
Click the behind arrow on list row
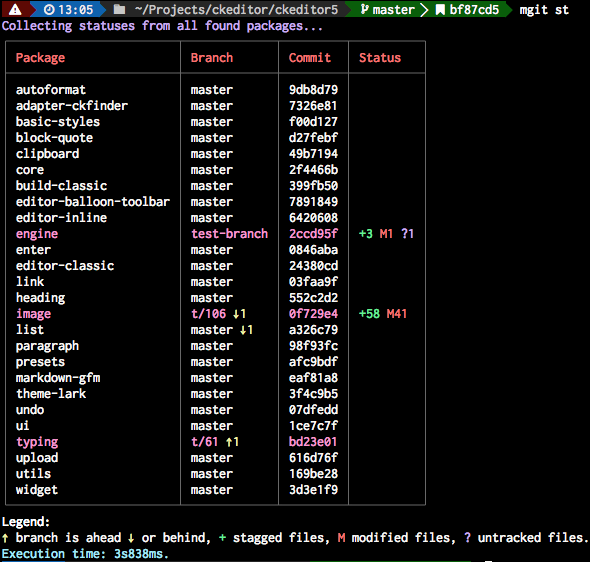coord(243,330)
